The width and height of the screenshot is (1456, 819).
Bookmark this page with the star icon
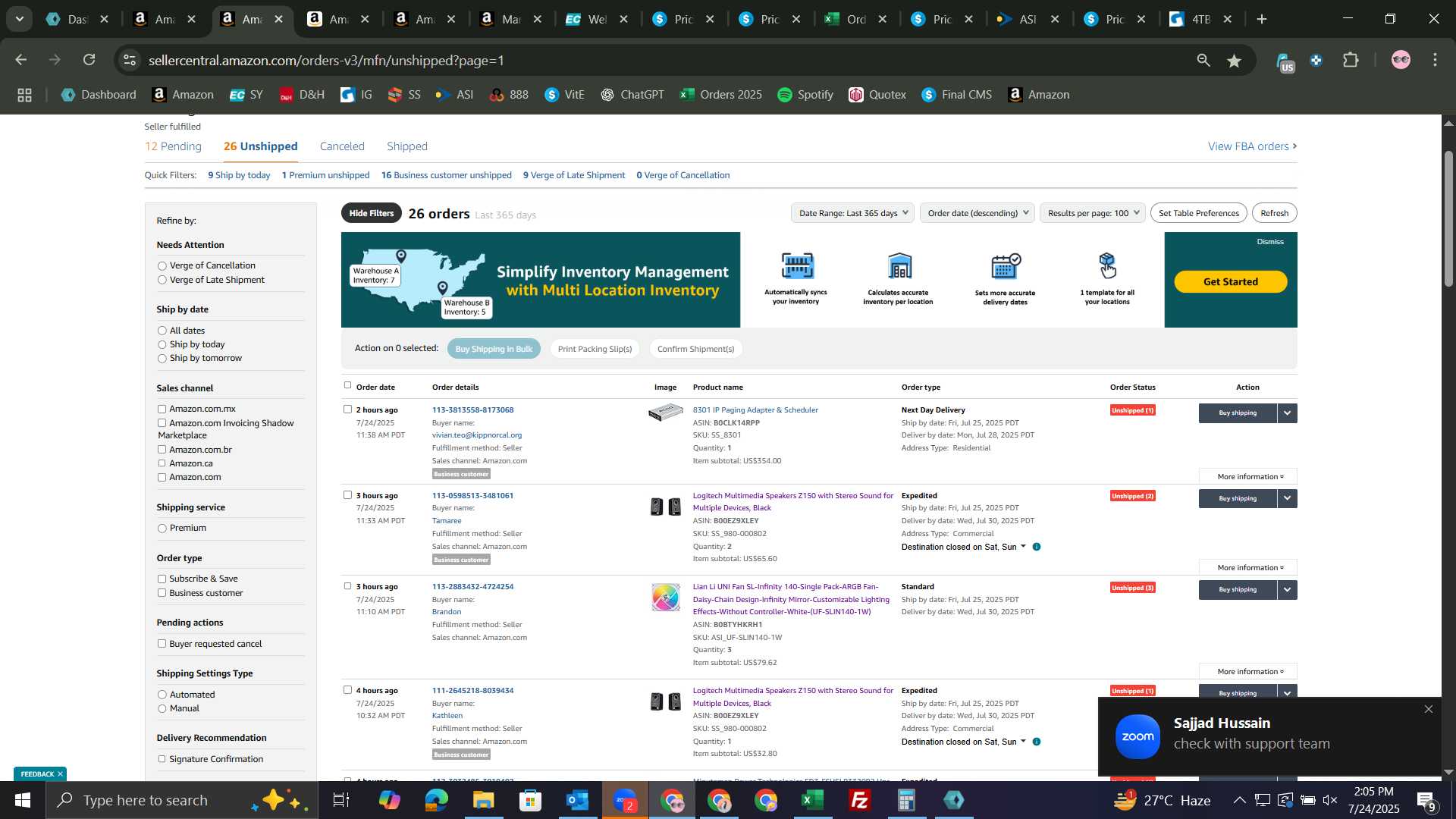point(1235,61)
